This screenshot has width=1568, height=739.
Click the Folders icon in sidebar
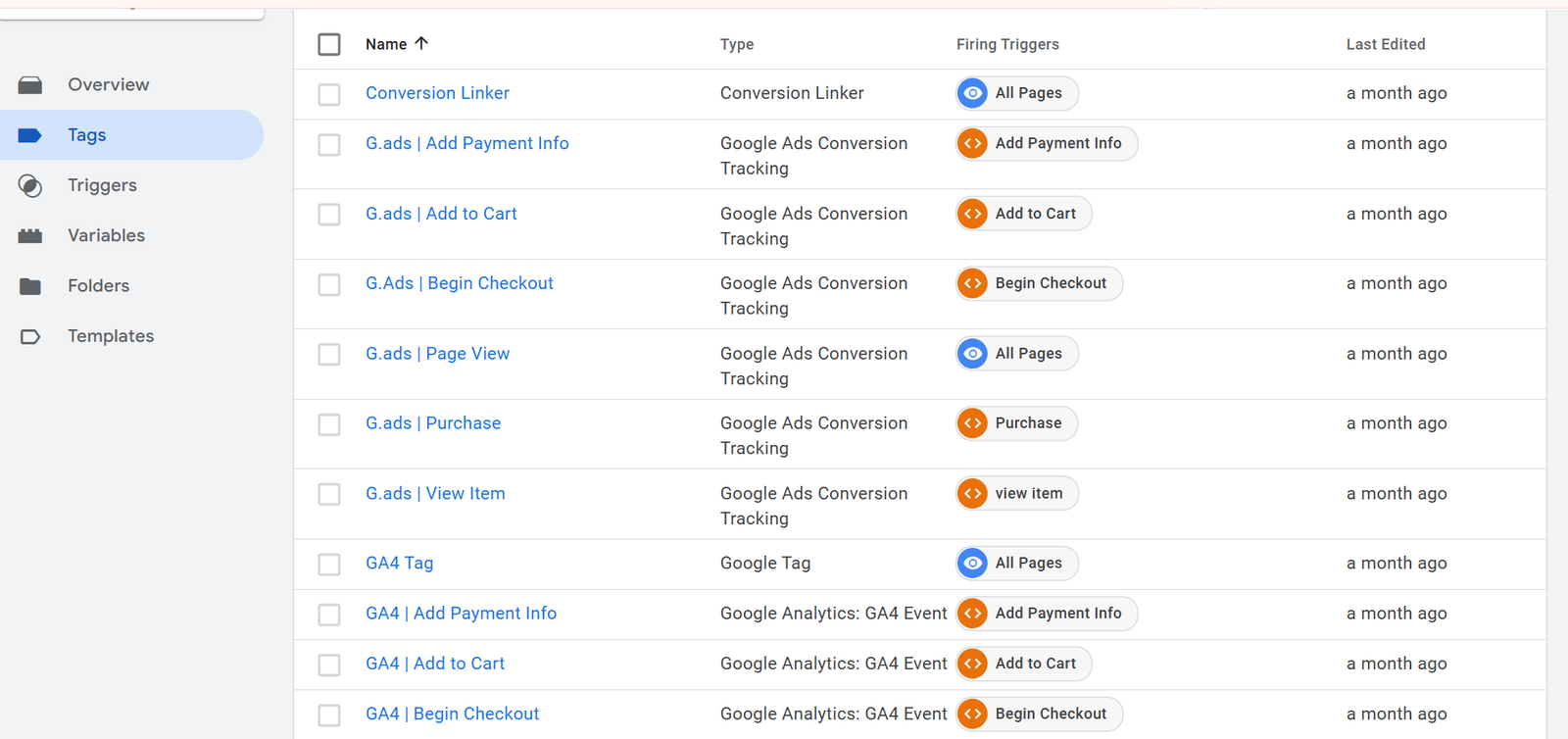point(30,286)
